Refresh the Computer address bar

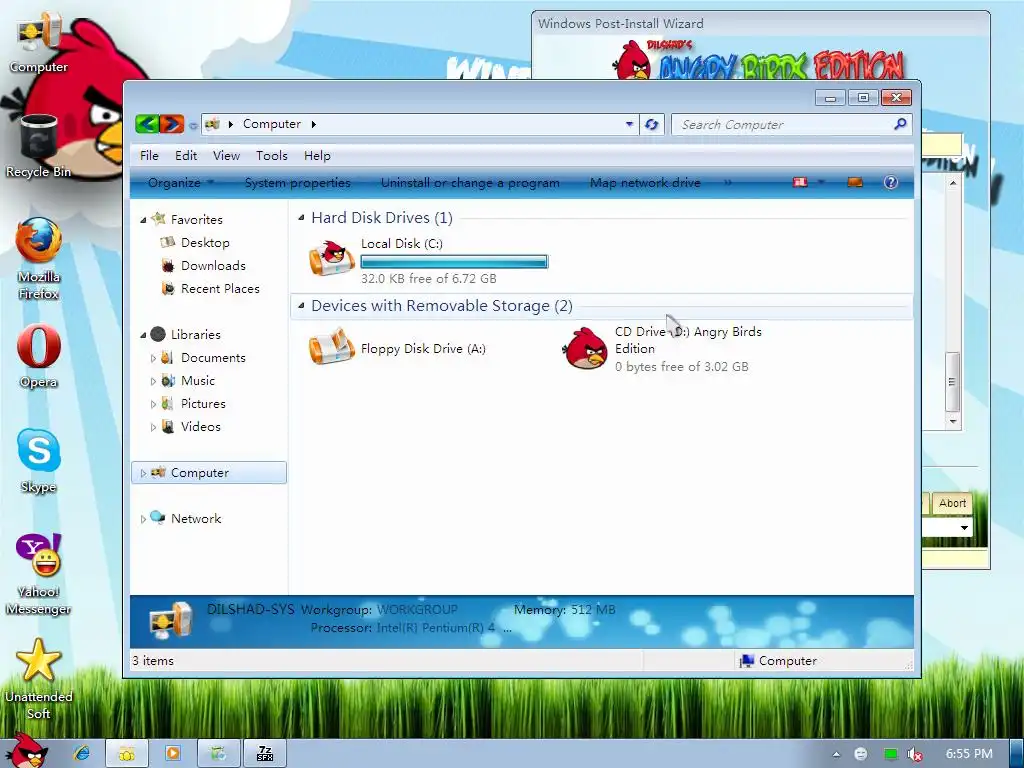(x=651, y=124)
